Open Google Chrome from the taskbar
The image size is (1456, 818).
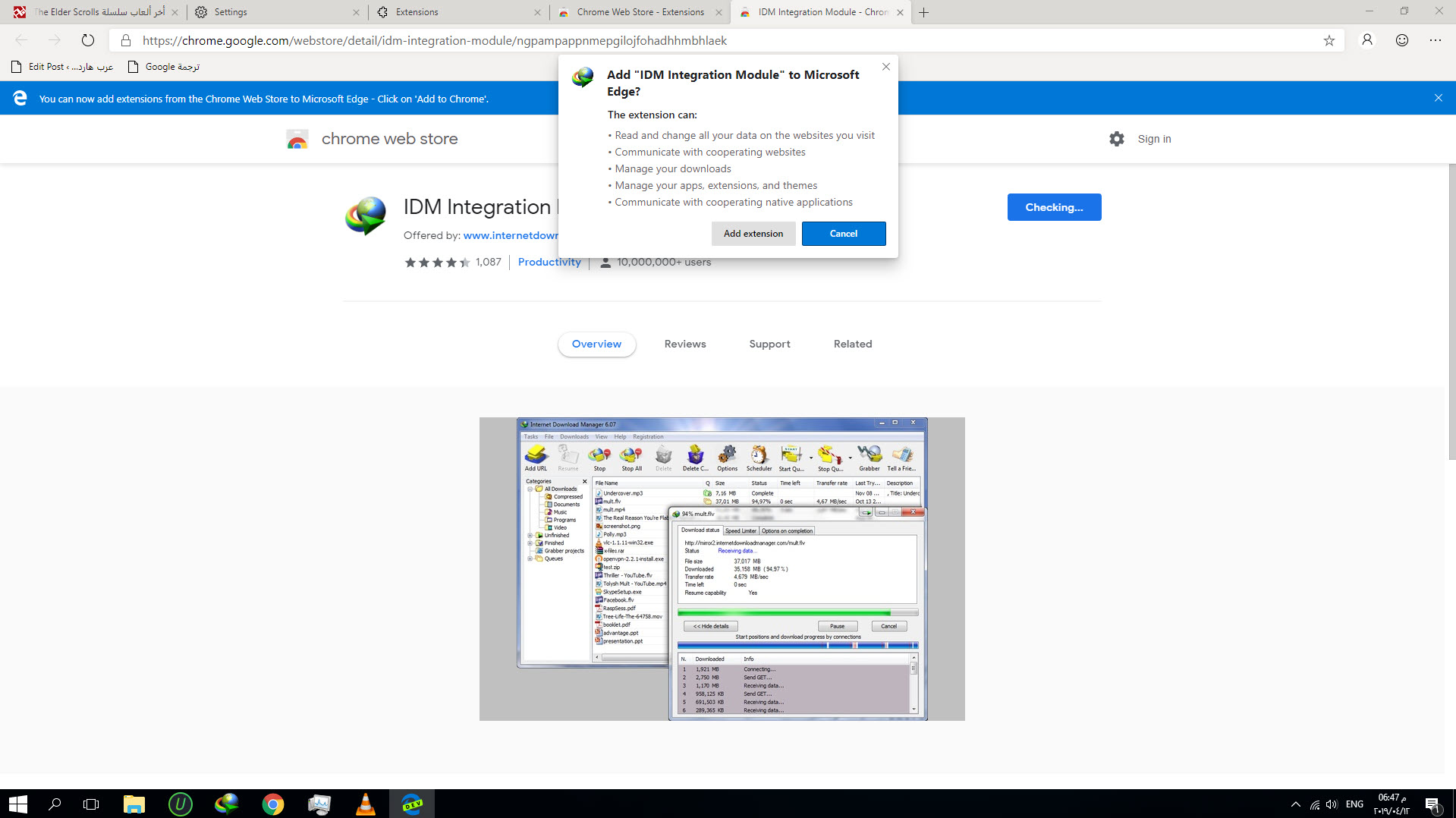[x=272, y=804]
